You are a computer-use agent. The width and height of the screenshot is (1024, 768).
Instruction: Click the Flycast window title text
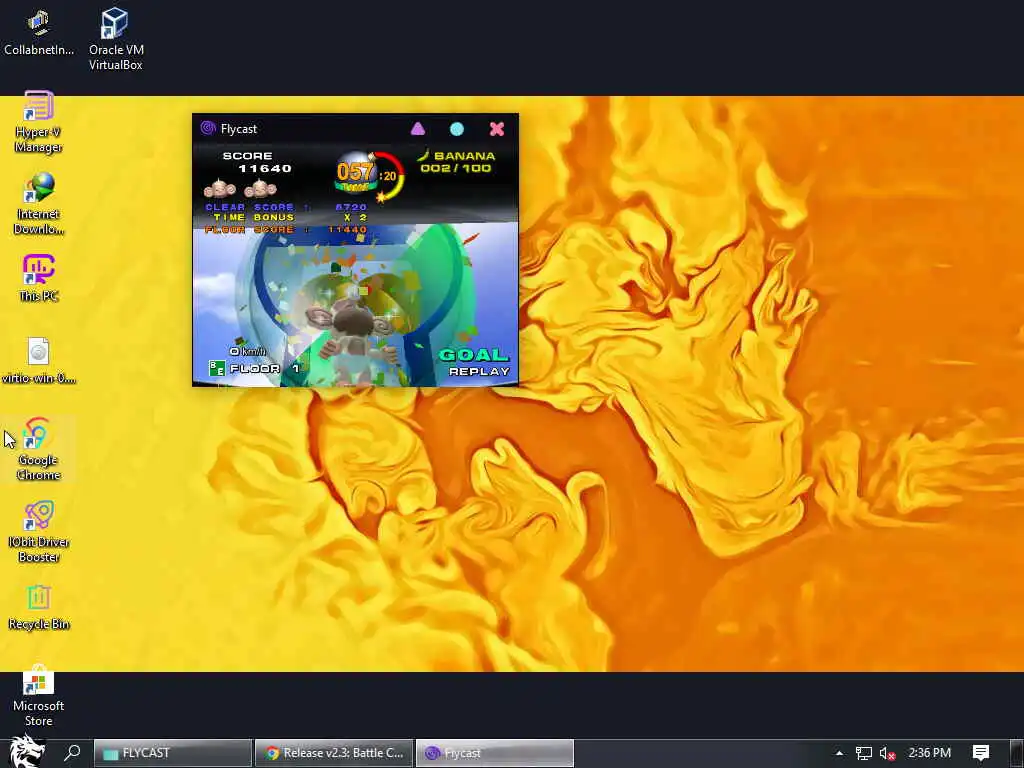(x=238, y=129)
